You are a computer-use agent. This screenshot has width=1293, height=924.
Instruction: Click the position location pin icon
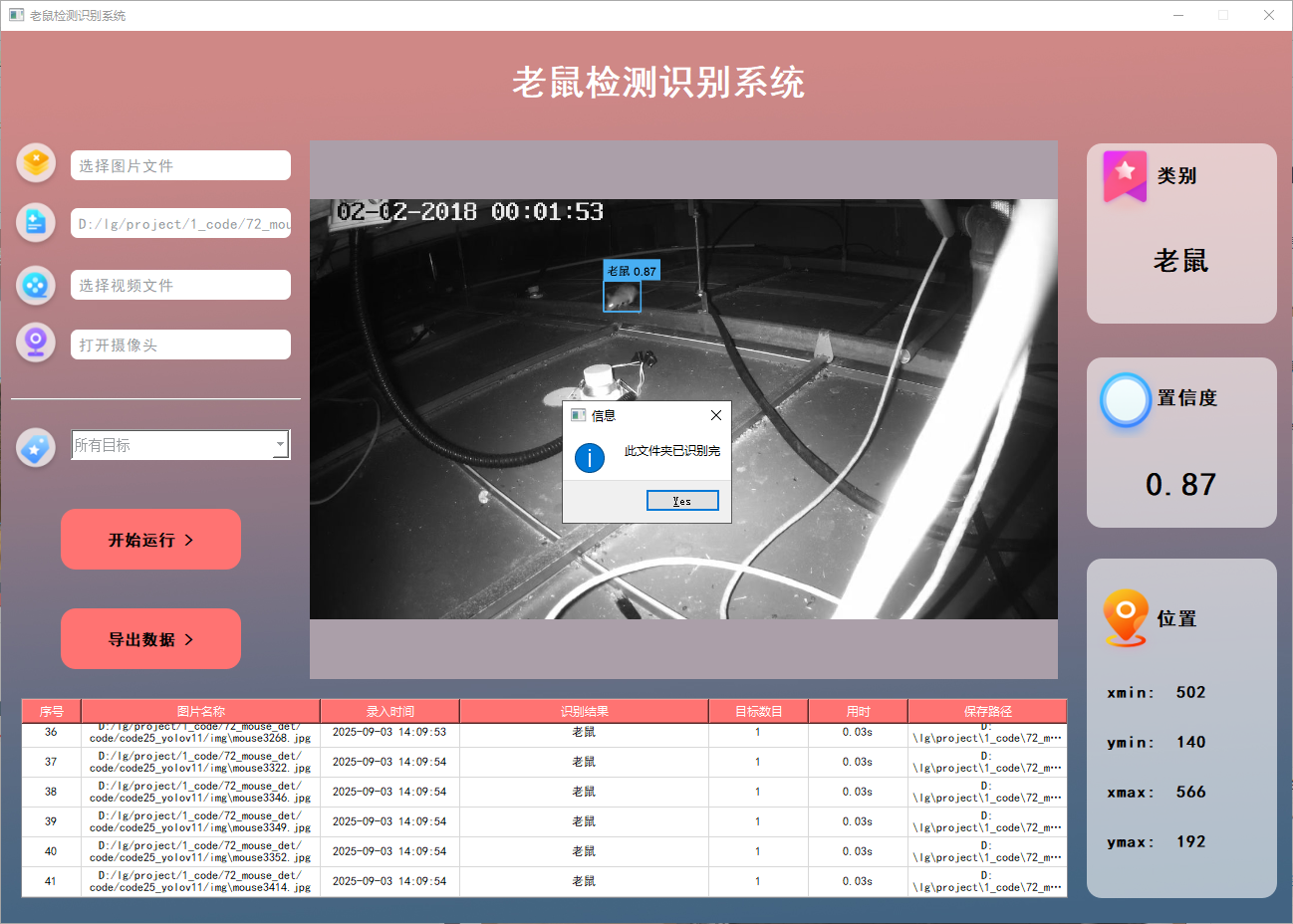[1126, 618]
